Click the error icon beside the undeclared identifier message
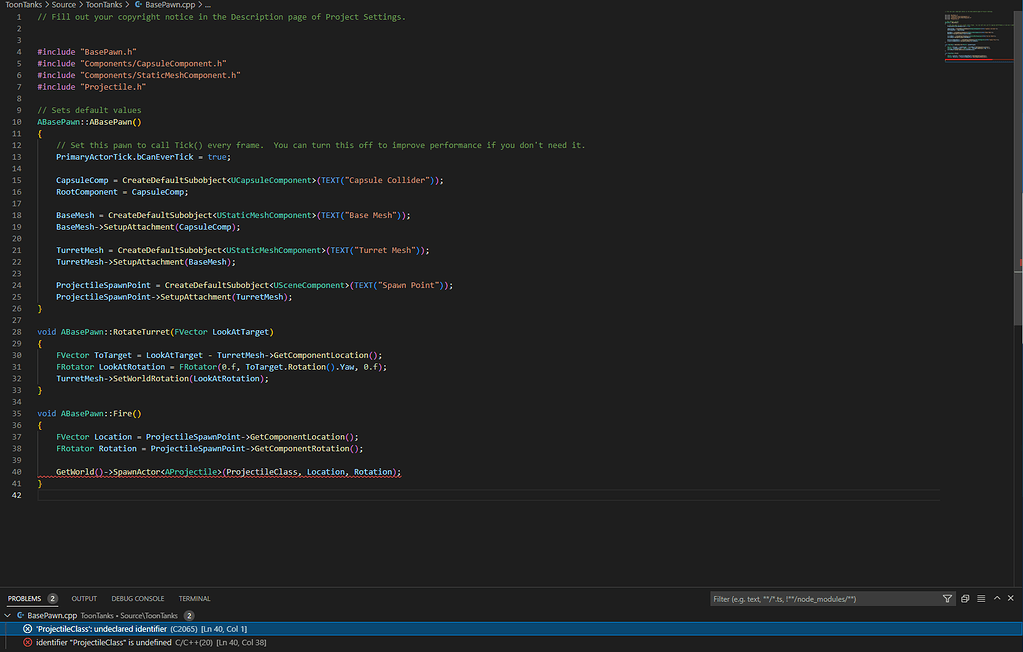This screenshot has width=1023, height=652. tap(28, 629)
